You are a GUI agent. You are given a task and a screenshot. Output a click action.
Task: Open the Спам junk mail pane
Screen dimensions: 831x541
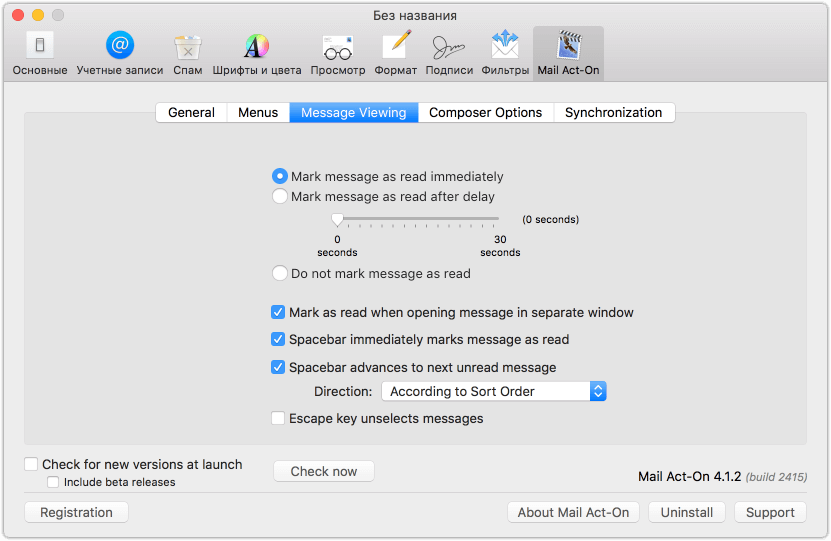coord(188,54)
